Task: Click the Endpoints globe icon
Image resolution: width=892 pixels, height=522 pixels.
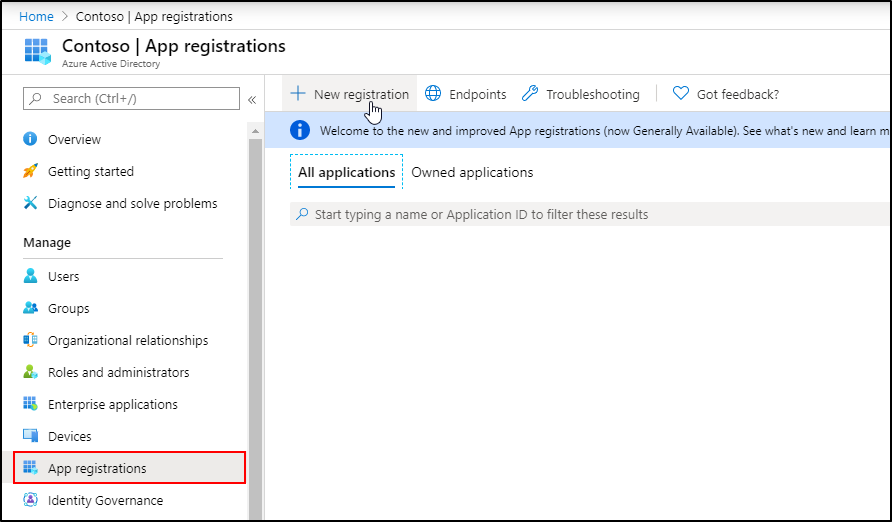Action: [433, 93]
